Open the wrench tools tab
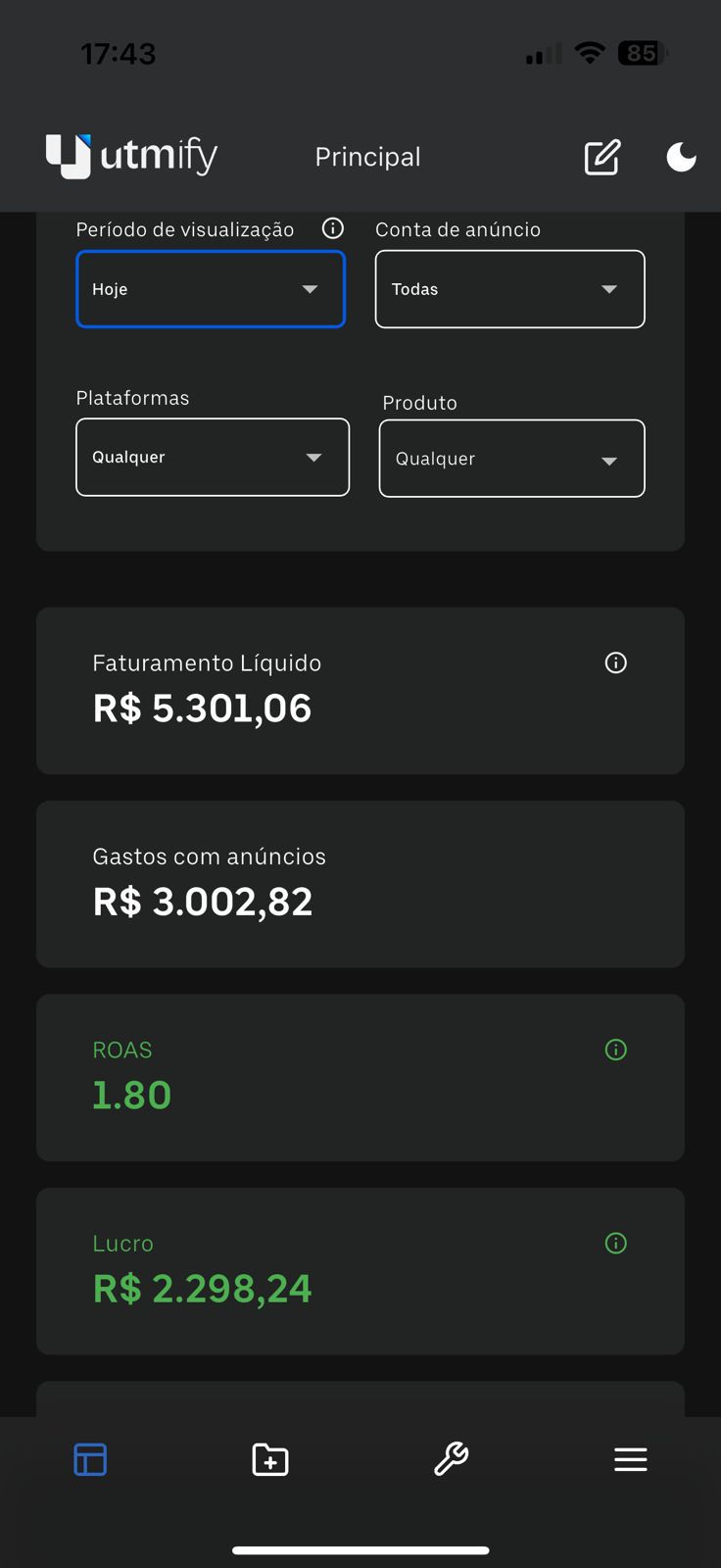721x1568 pixels. [x=451, y=1460]
